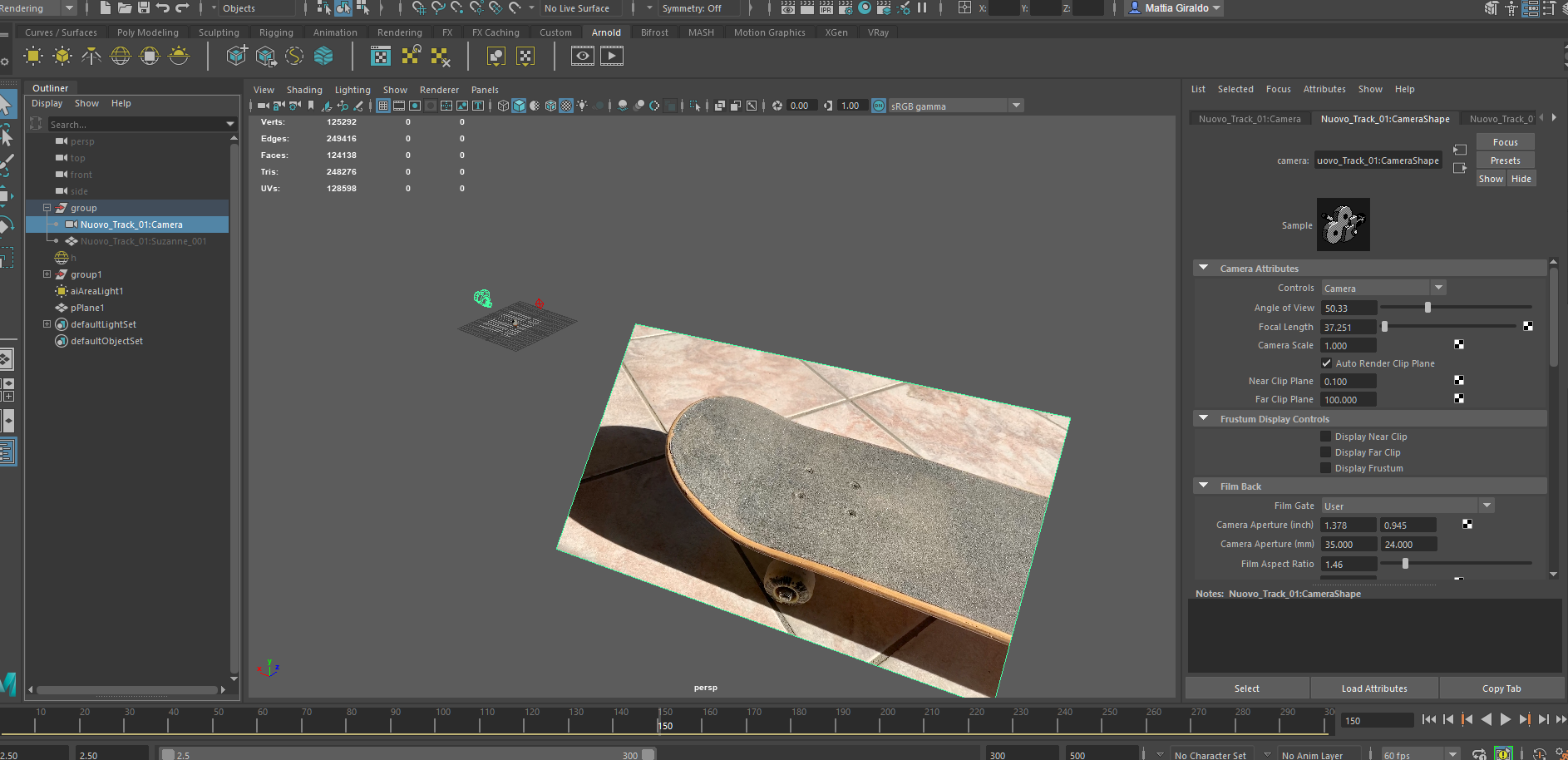Image resolution: width=1568 pixels, height=760 pixels.
Task: Enable the Display Near Clip checkbox
Action: [1327, 437]
